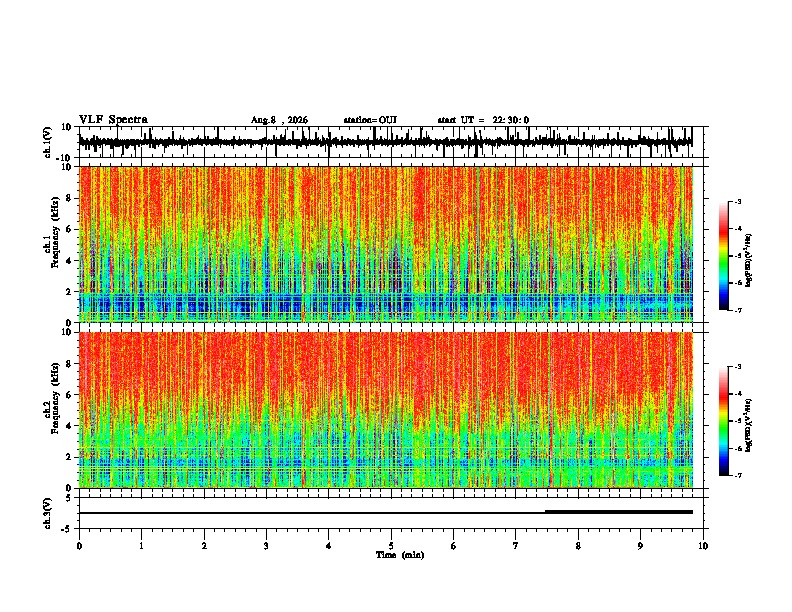Click the "-3" label atop ch.2 color bar
This screenshot has height=612, width=792.
[x=738, y=367]
